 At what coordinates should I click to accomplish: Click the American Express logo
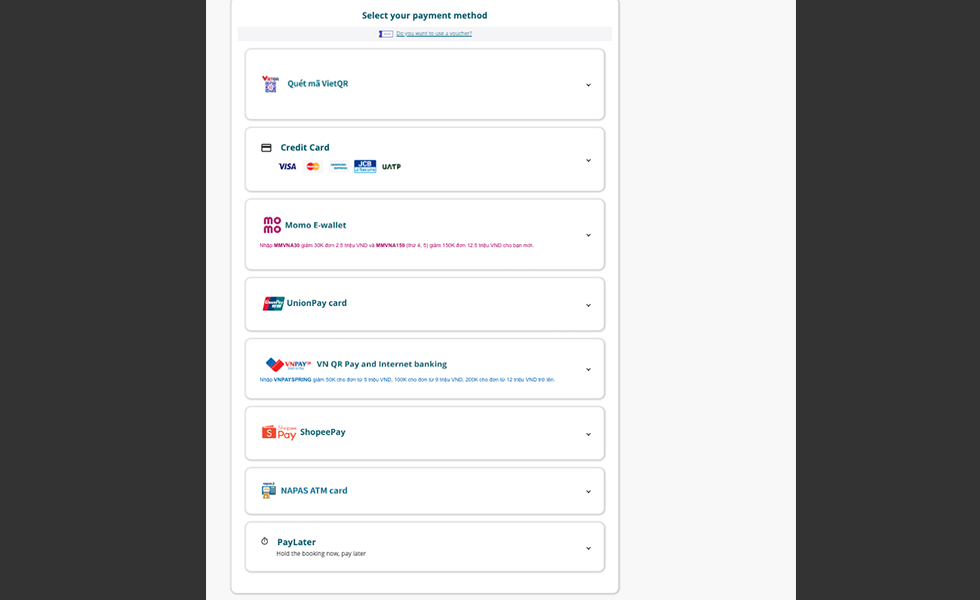click(339, 167)
